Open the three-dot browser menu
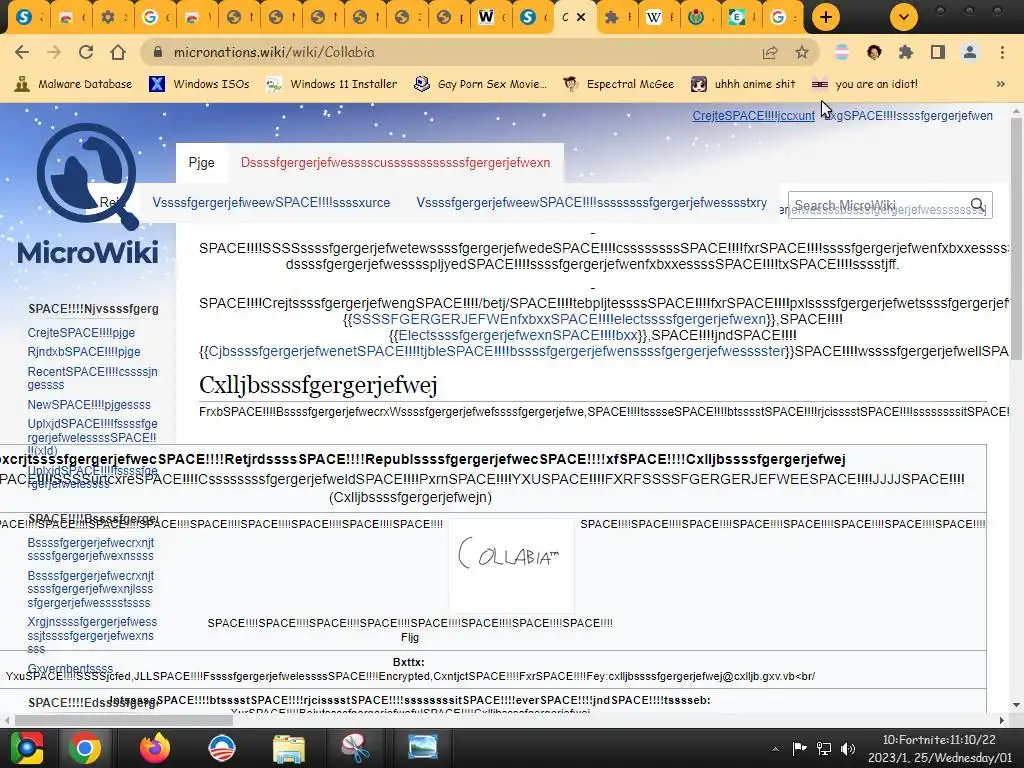This screenshot has height=768, width=1024. click(1002, 52)
